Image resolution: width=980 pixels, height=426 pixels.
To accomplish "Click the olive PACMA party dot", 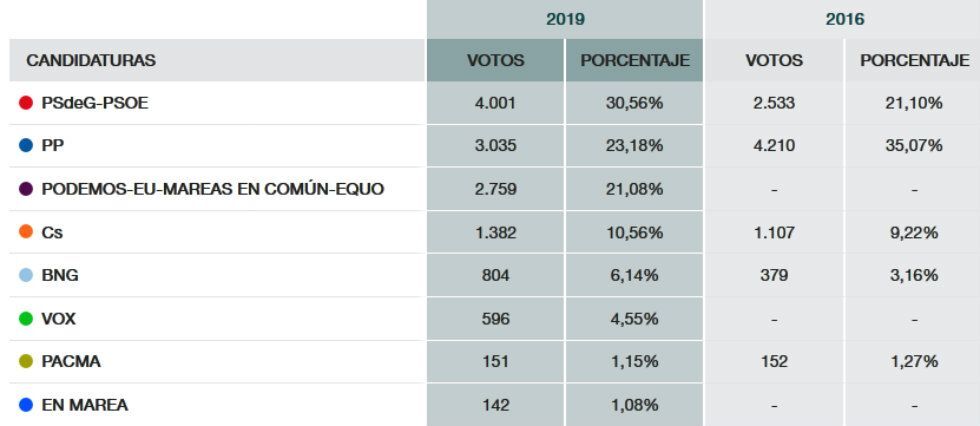I will point(26,362).
